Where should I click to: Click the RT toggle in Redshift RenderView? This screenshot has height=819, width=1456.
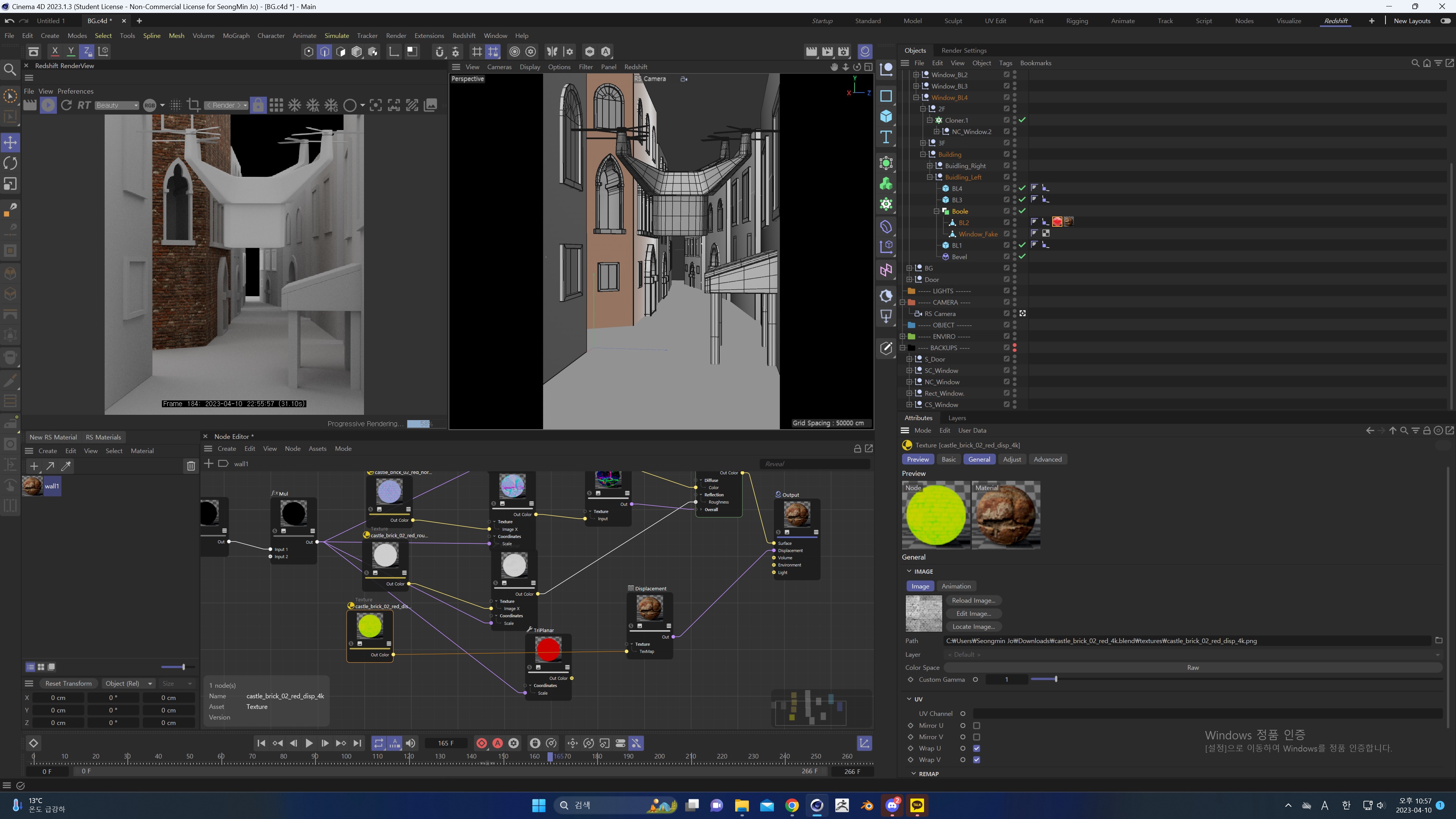tap(84, 105)
